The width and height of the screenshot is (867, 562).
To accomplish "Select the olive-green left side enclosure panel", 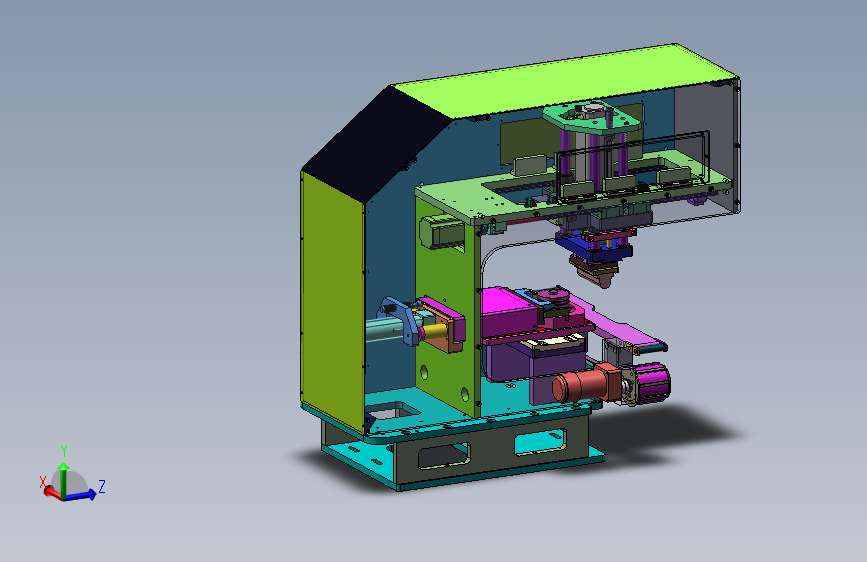I will tap(332, 301).
